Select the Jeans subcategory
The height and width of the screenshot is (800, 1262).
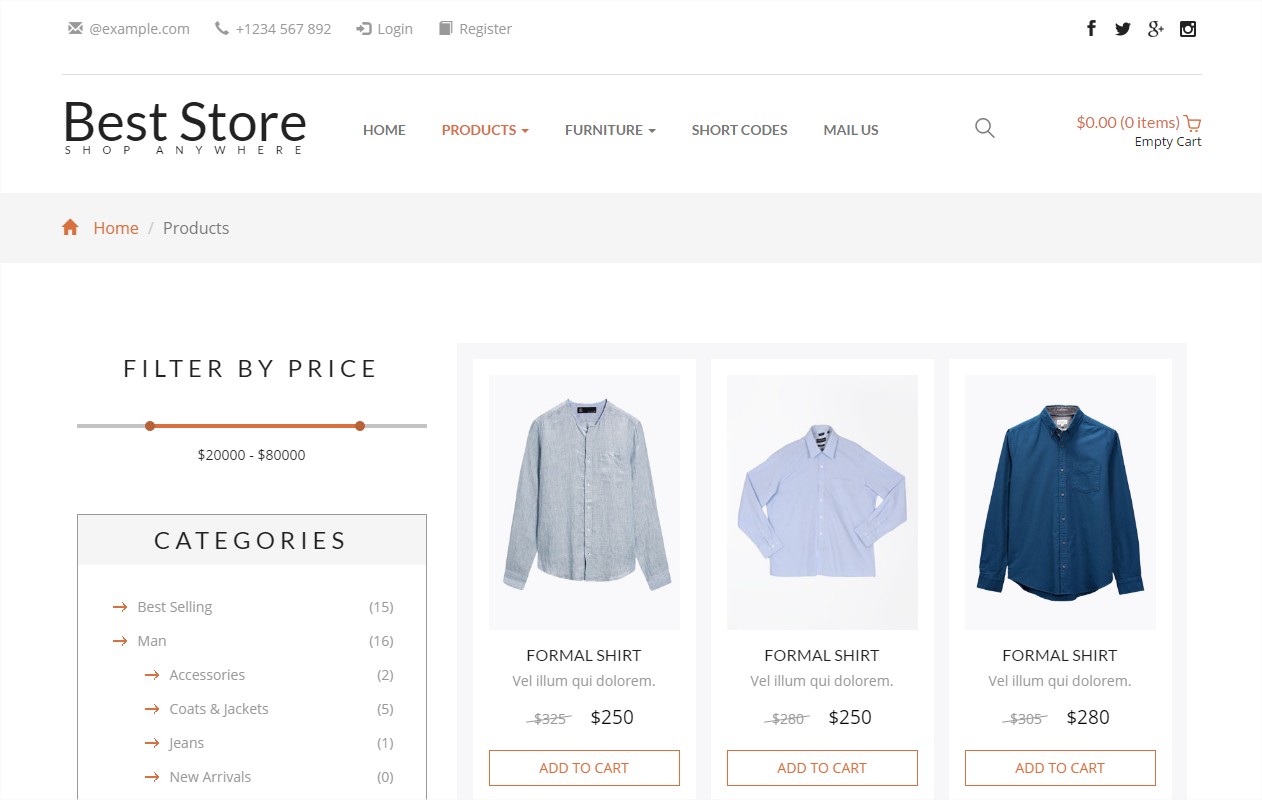tap(187, 743)
